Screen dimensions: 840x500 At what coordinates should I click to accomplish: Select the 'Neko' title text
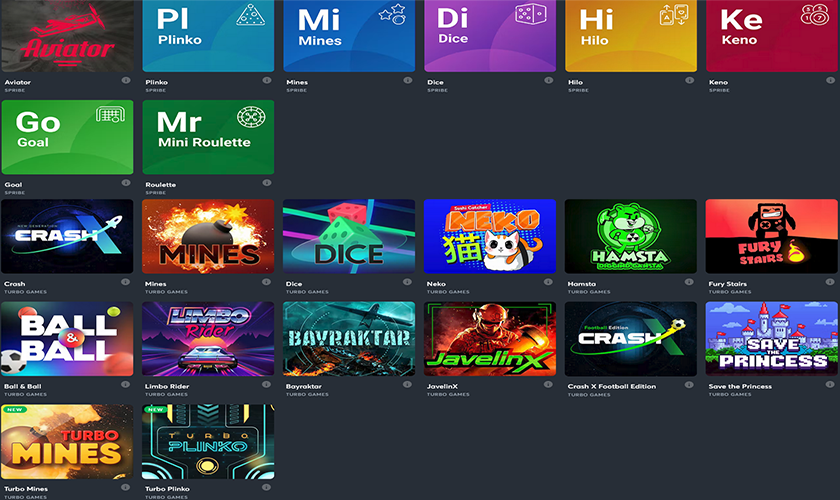[x=436, y=283]
